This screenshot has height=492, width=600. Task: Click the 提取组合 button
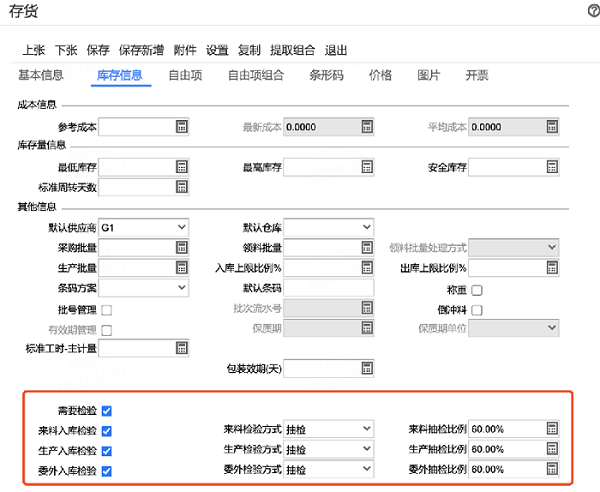[x=293, y=50]
